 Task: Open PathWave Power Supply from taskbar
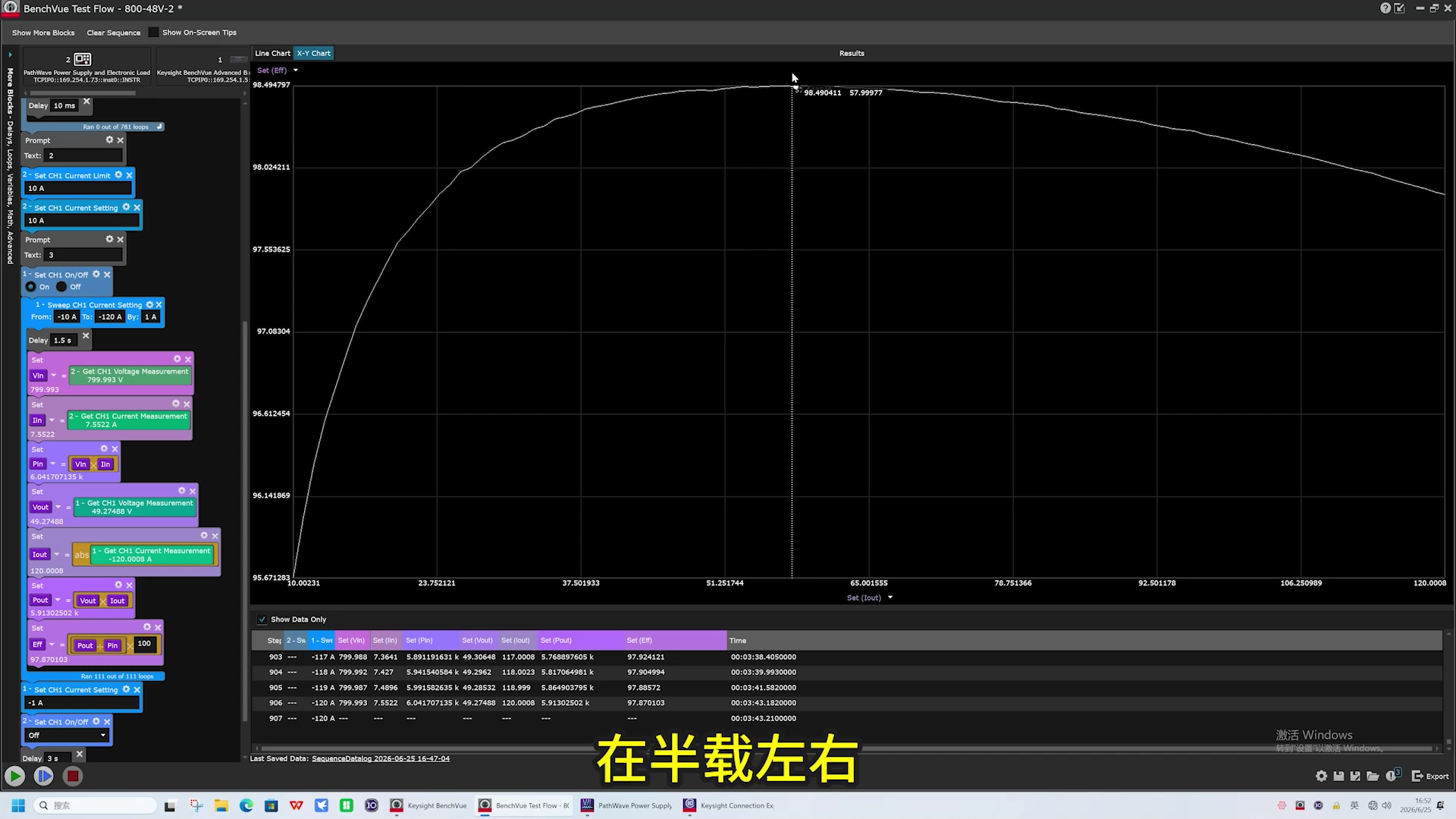coord(627,805)
